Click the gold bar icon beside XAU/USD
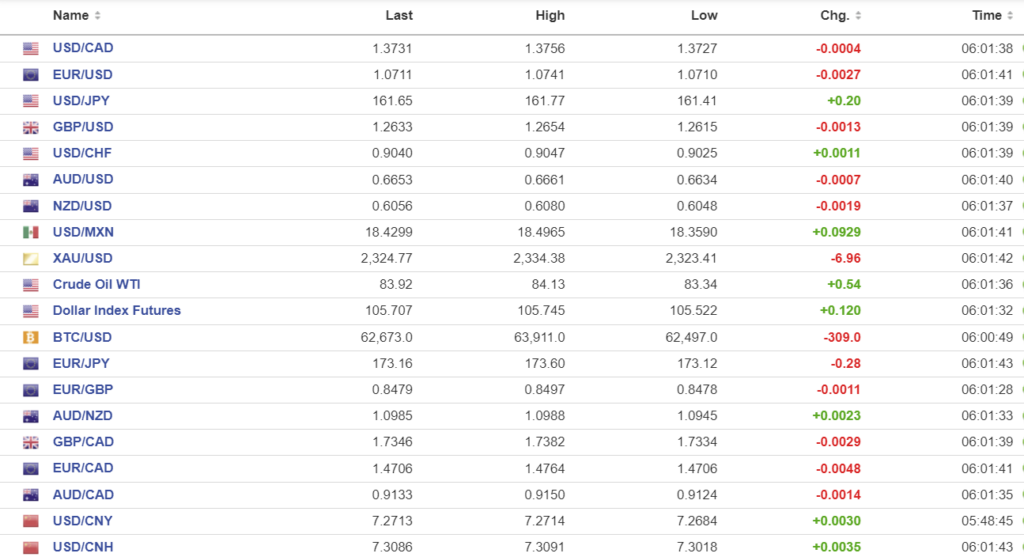 [31, 258]
